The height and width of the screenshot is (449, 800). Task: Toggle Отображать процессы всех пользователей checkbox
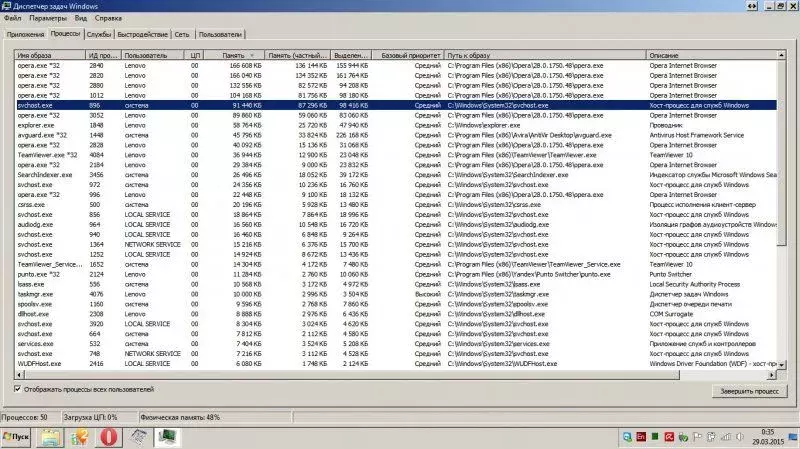(18, 389)
